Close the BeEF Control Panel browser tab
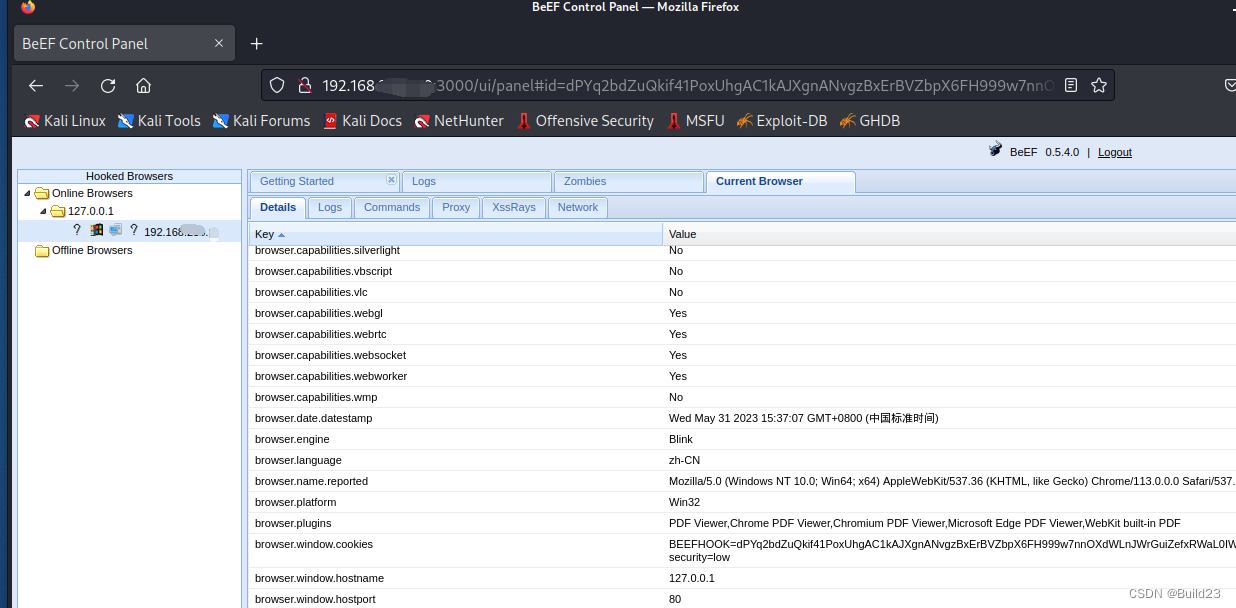The height and width of the screenshot is (608, 1236). coord(219,43)
